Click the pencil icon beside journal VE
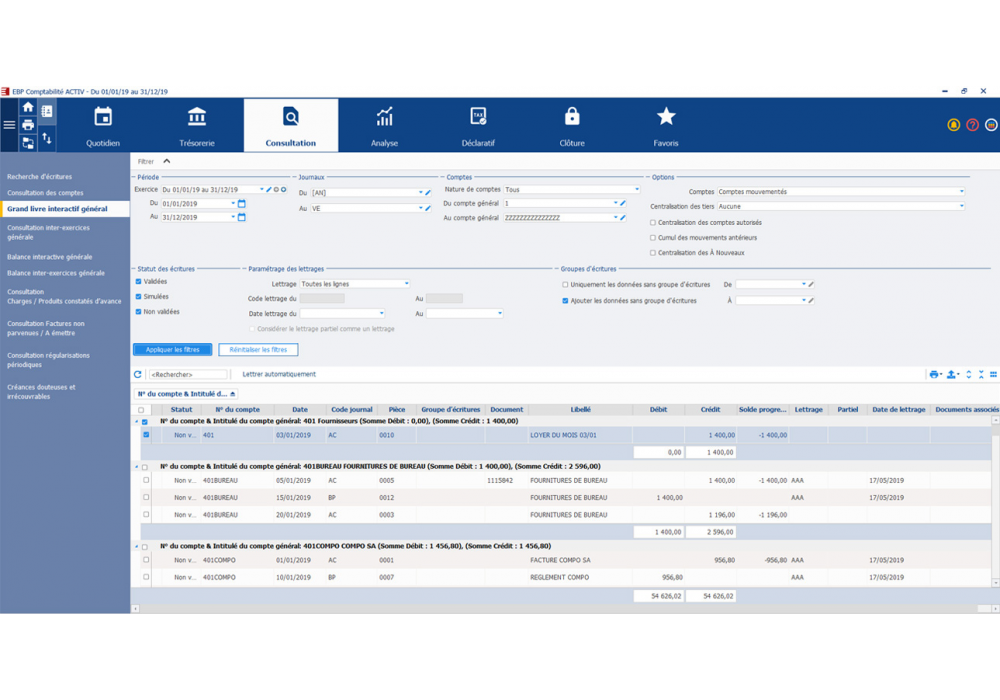 click(x=428, y=208)
